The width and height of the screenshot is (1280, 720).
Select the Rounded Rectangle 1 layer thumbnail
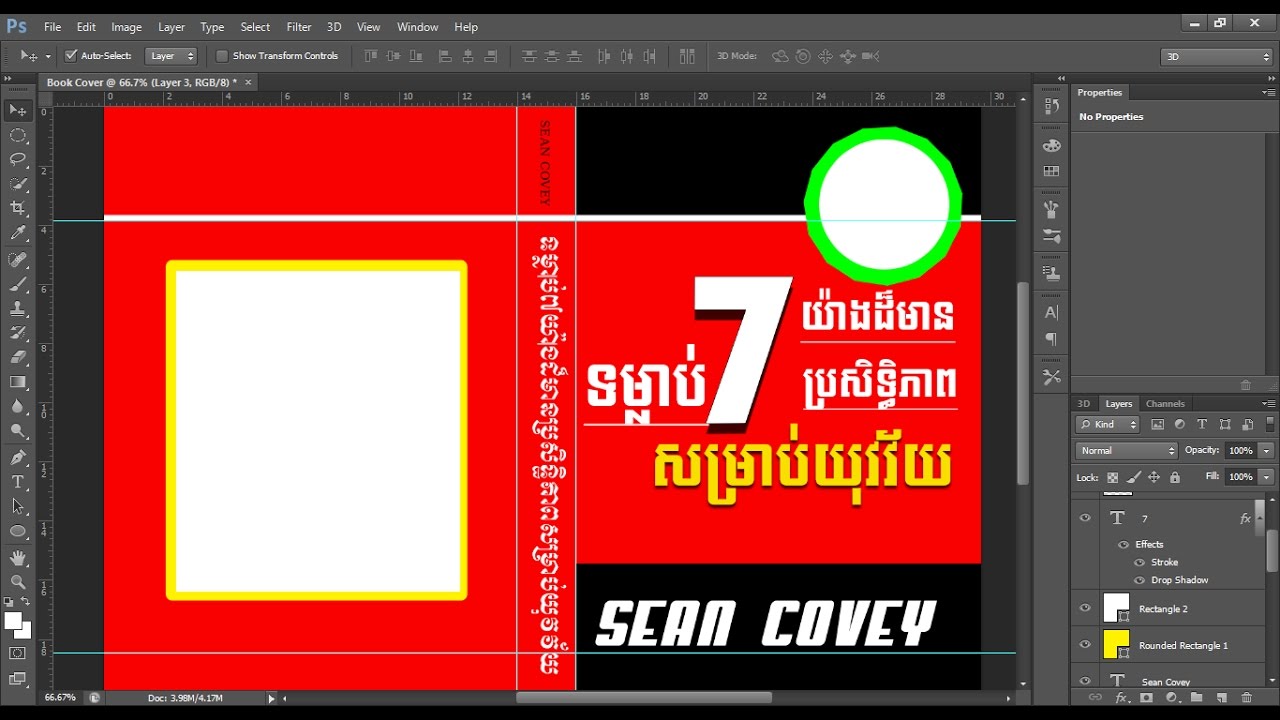click(1116, 645)
